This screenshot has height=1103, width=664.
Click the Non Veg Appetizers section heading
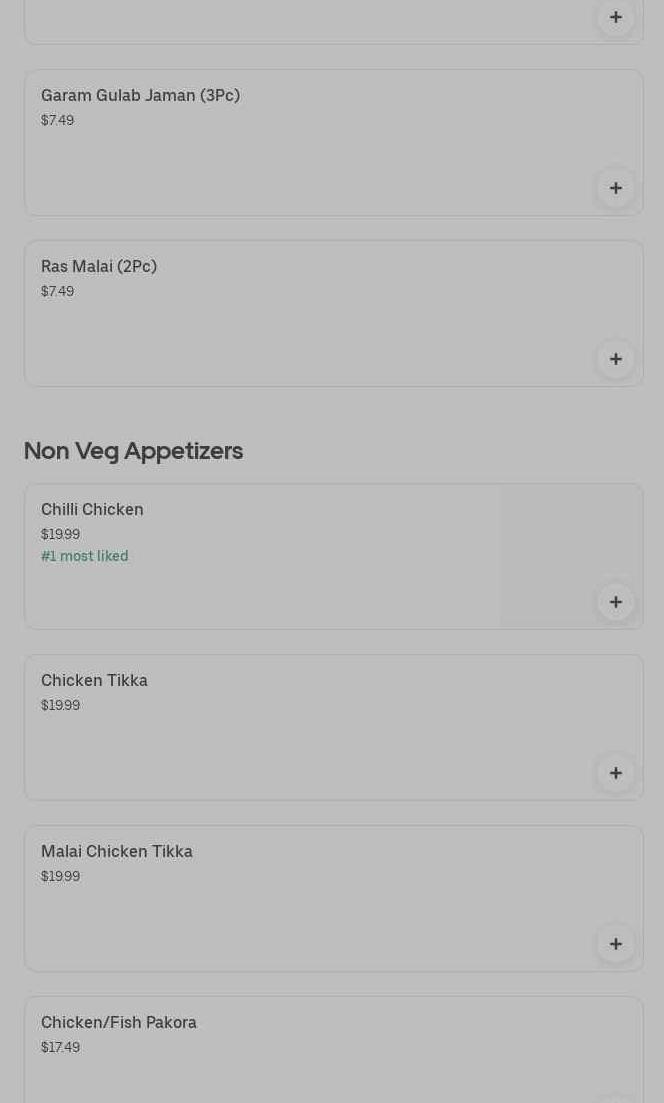pos(133,451)
